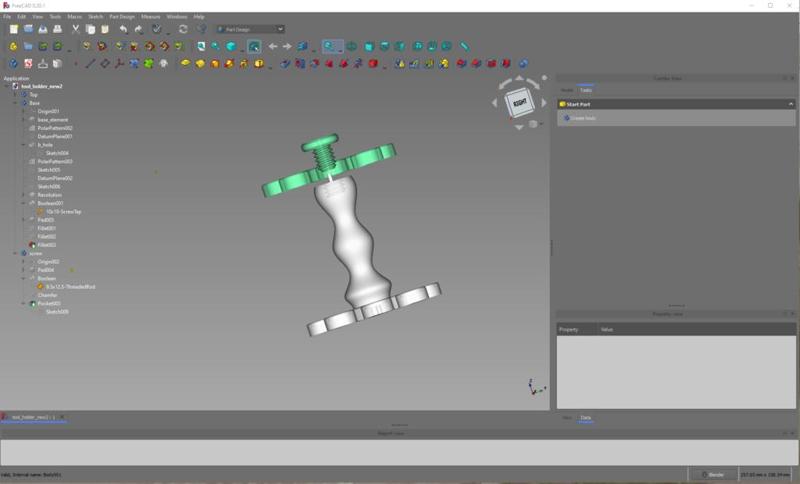Screen dimensions: 800x484
Task: Click the Blender navigation style button
Action: tap(713, 475)
